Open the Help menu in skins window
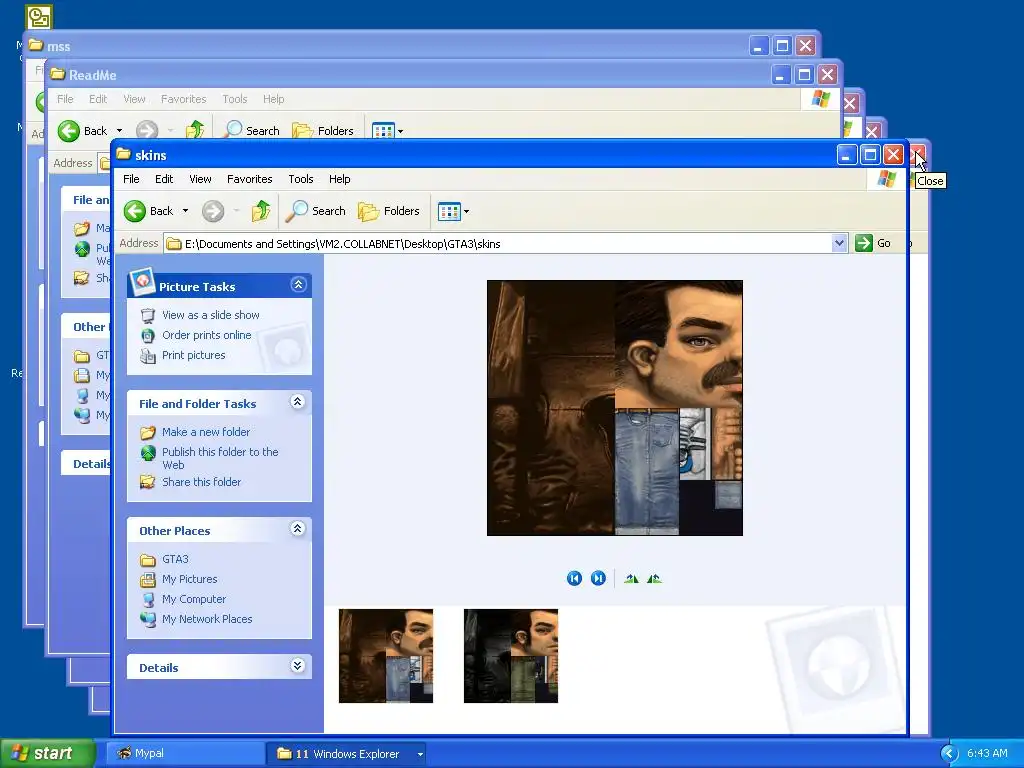1024x768 pixels. click(x=340, y=179)
